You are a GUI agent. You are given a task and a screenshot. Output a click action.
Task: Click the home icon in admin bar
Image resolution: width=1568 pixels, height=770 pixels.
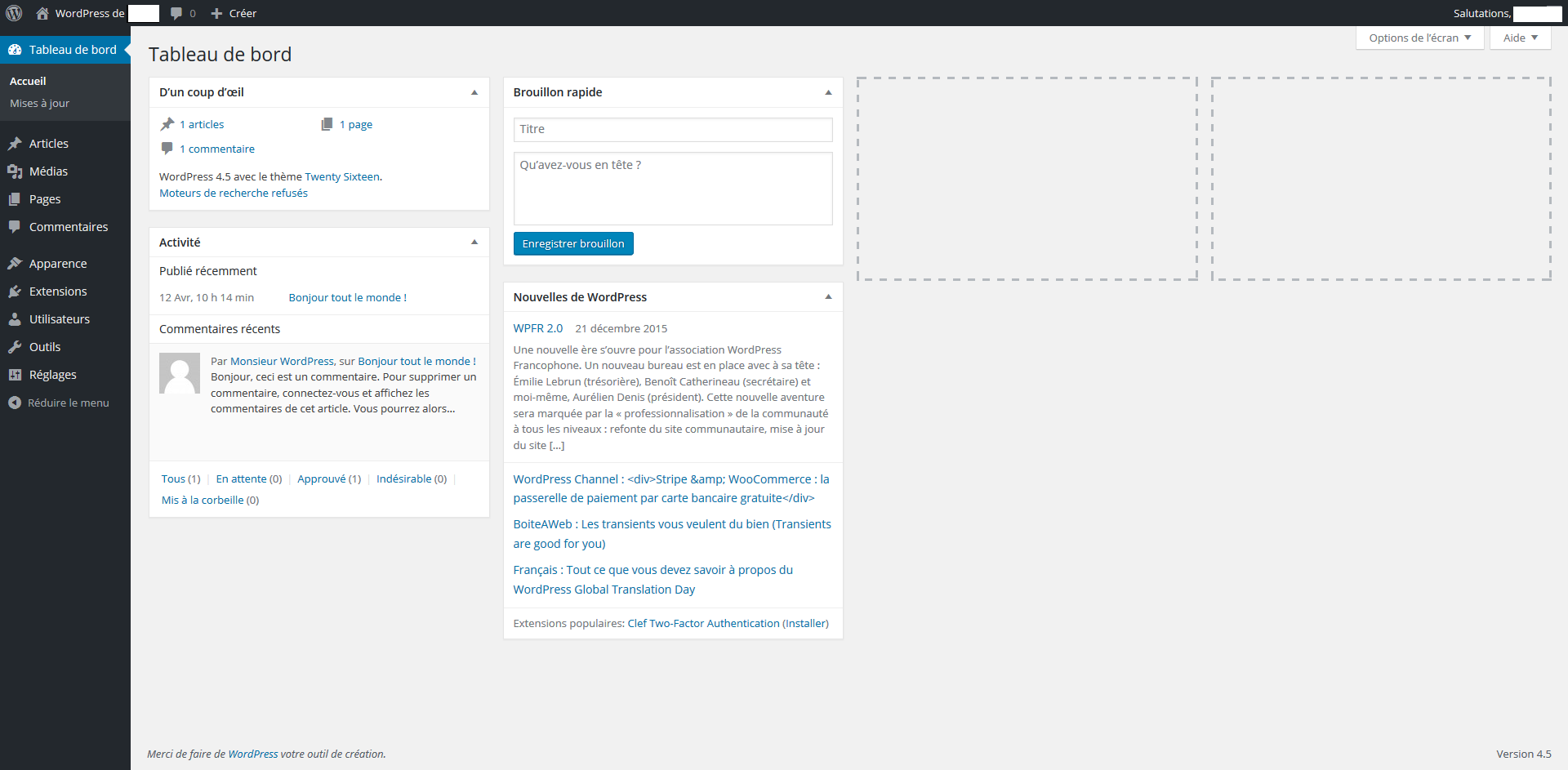point(42,13)
